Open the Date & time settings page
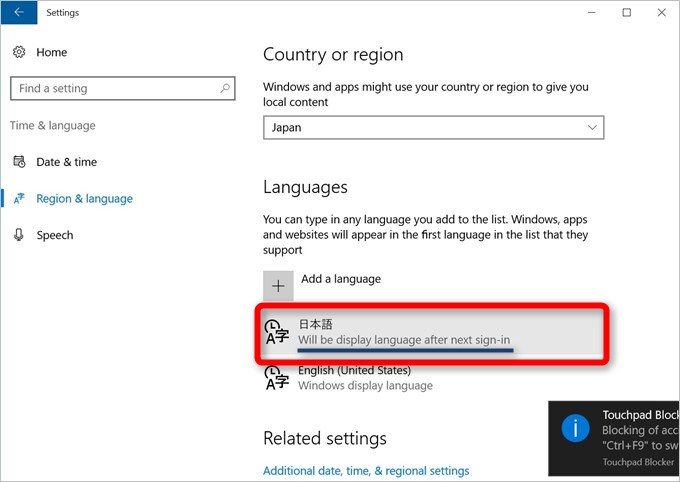 click(x=66, y=162)
